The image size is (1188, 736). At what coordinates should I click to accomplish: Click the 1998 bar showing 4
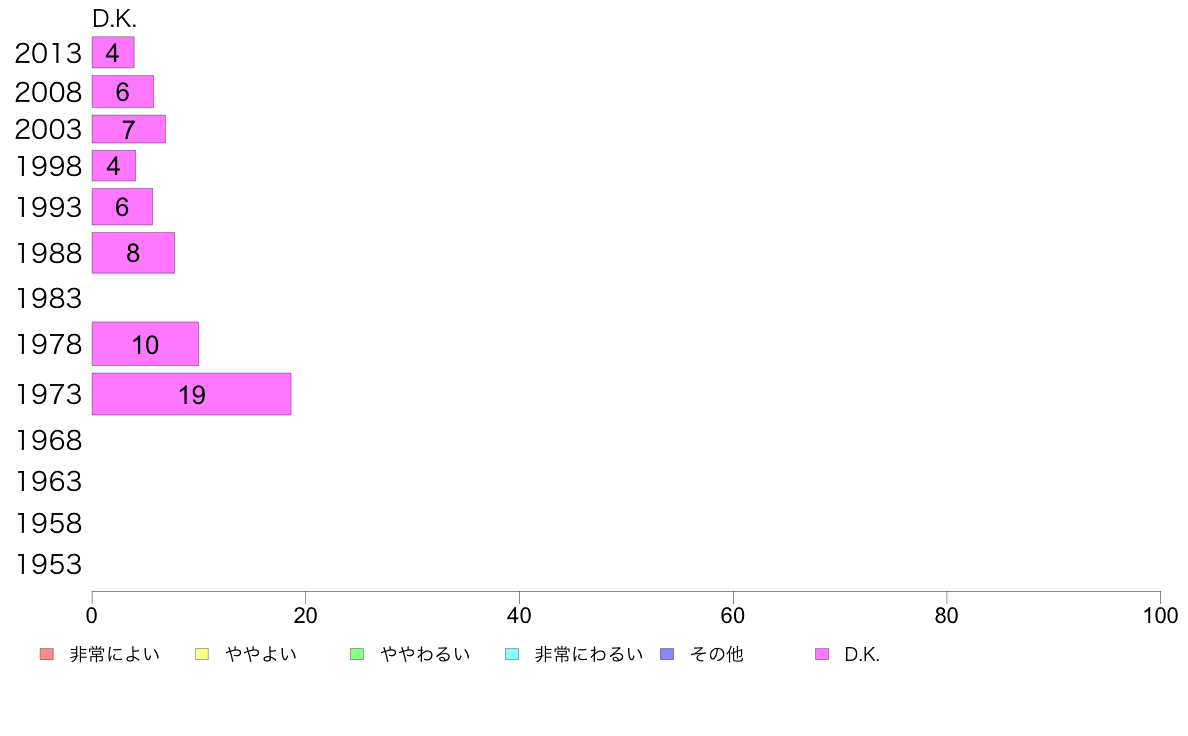coord(114,166)
